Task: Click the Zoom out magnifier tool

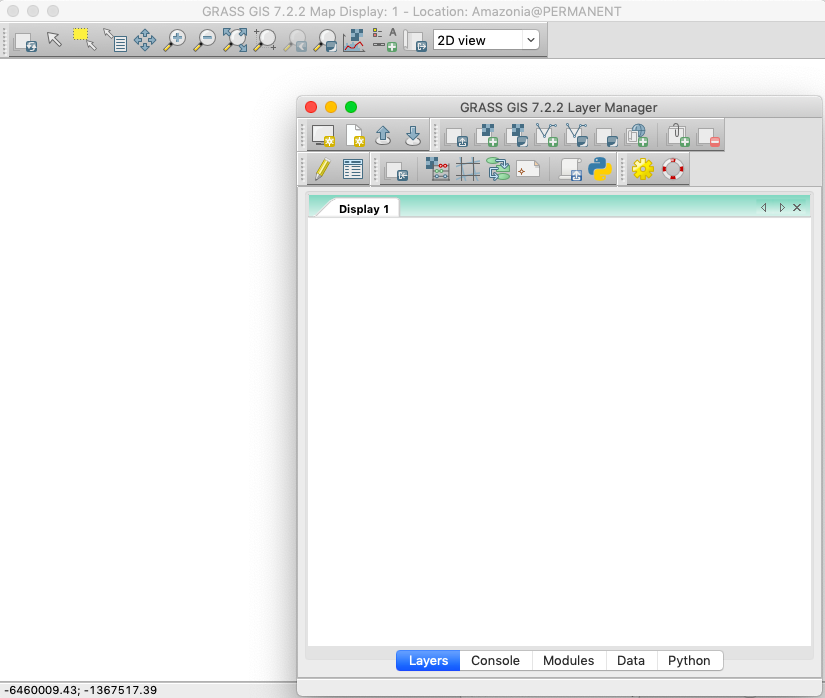Action: [204, 41]
